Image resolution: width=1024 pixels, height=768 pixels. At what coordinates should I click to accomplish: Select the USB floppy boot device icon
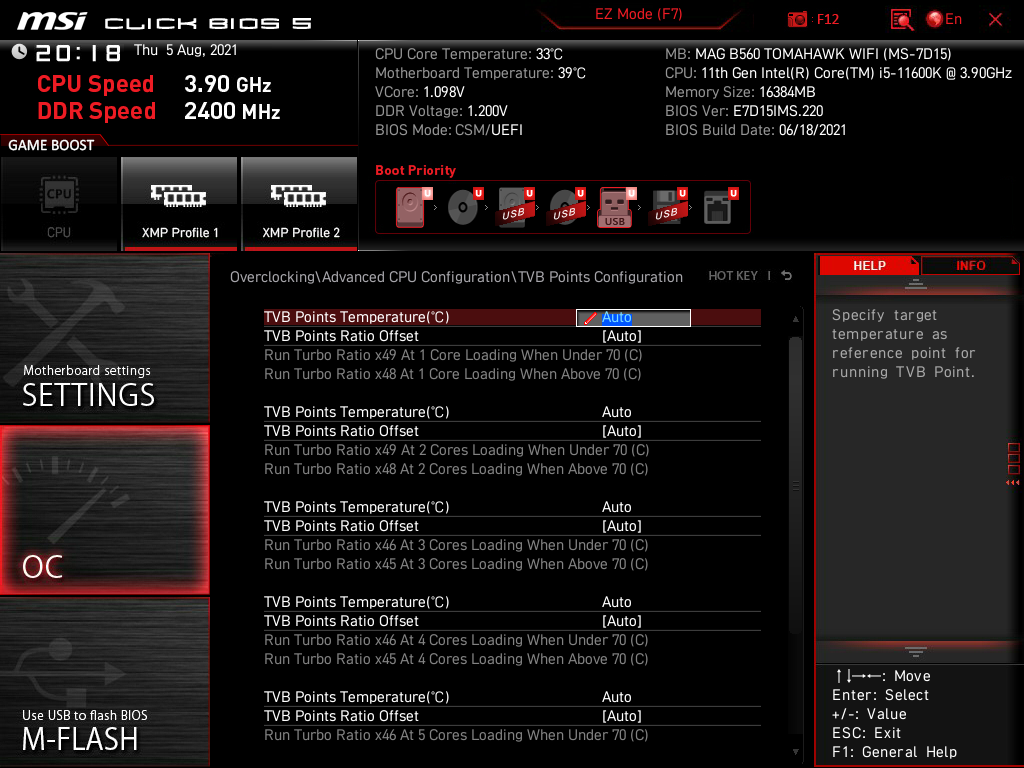tap(667, 207)
